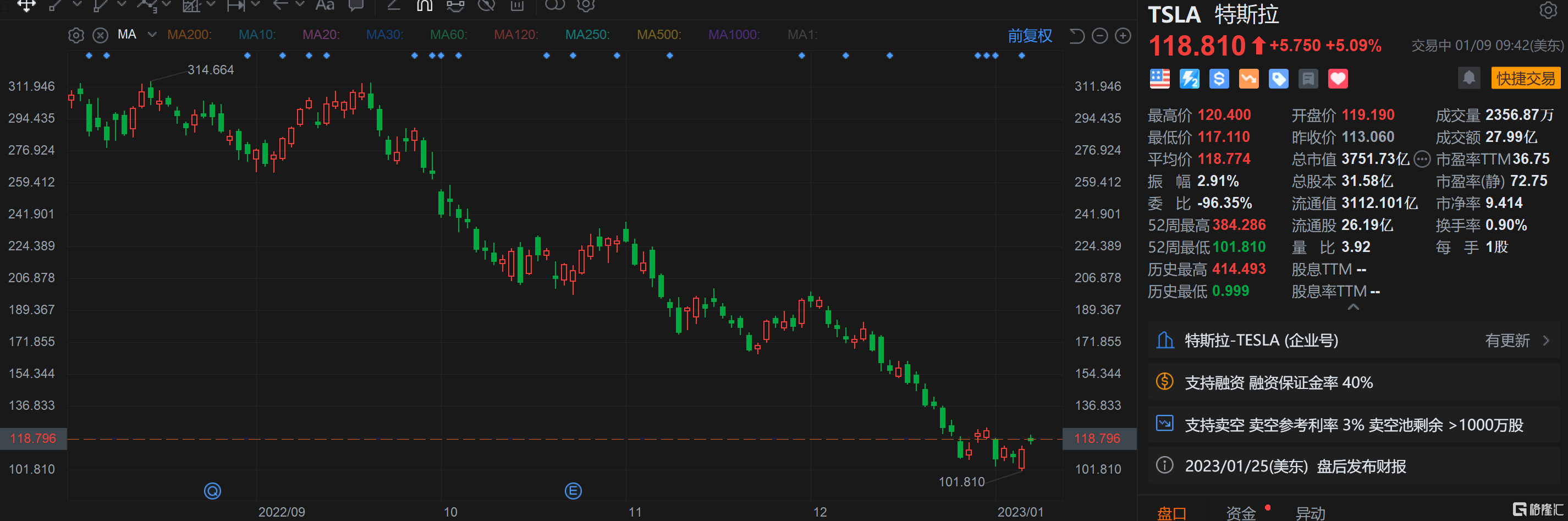Open 快捷交易 quick trade
1568x521 pixels.
tap(1526, 79)
